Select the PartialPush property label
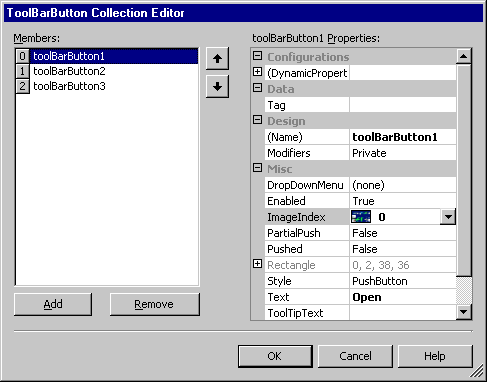This screenshot has height=382, width=487. coord(307,233)
